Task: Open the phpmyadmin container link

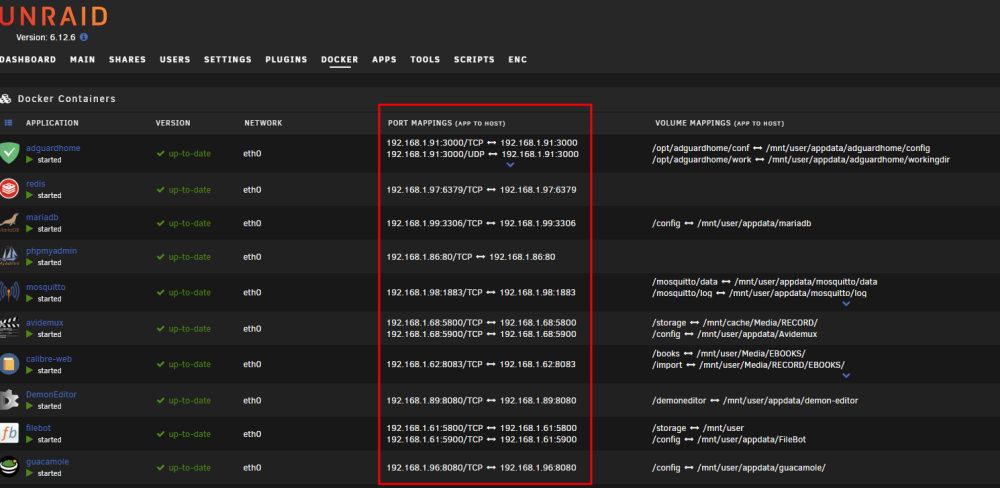Action: click(52, 251)
